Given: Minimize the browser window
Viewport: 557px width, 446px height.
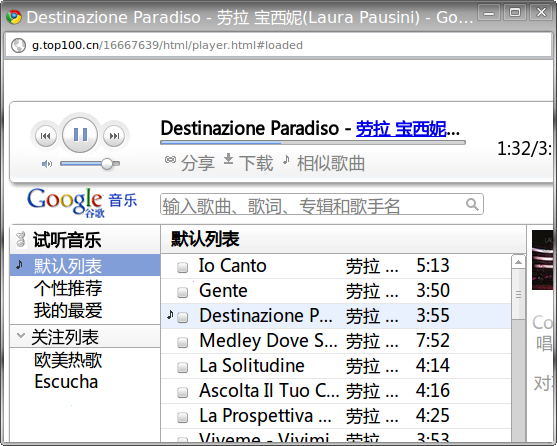Looking at the screenshot, I should click(x=489, y=13).
